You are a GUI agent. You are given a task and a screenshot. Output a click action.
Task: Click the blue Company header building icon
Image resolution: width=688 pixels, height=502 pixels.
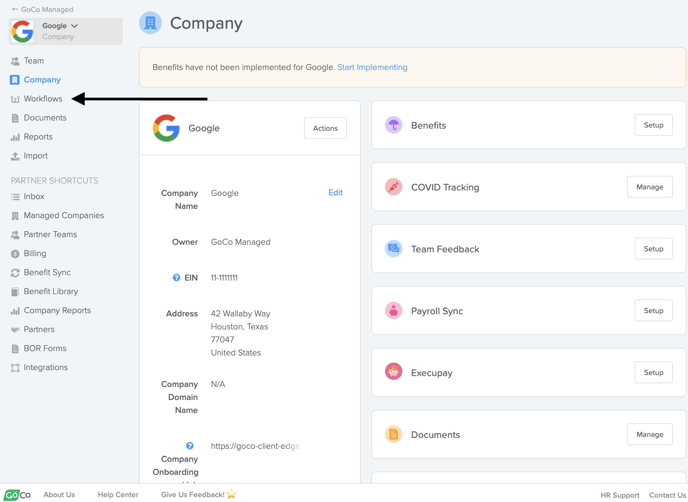[x=150, y=23]
